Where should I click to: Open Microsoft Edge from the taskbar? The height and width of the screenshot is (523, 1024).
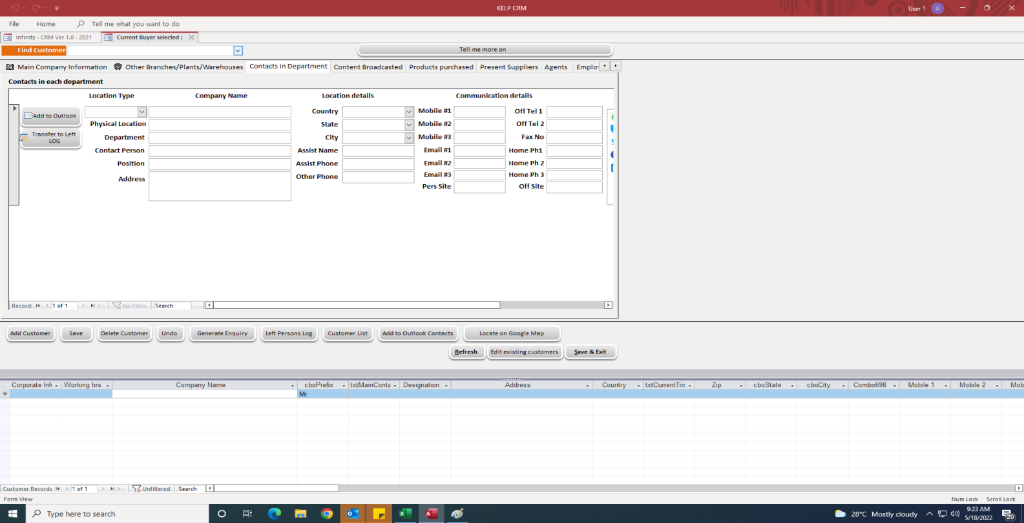274,513
